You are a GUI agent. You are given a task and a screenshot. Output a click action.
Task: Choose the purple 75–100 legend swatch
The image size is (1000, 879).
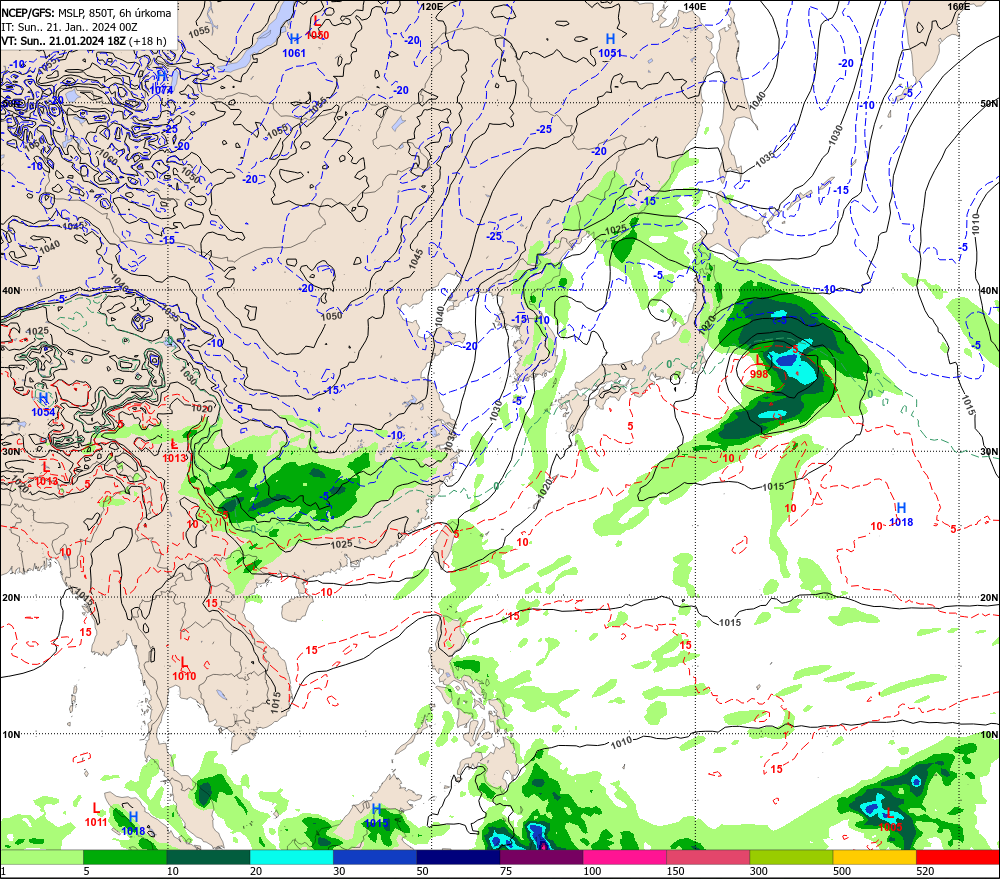pyautogui.click(x=541, y=857)
